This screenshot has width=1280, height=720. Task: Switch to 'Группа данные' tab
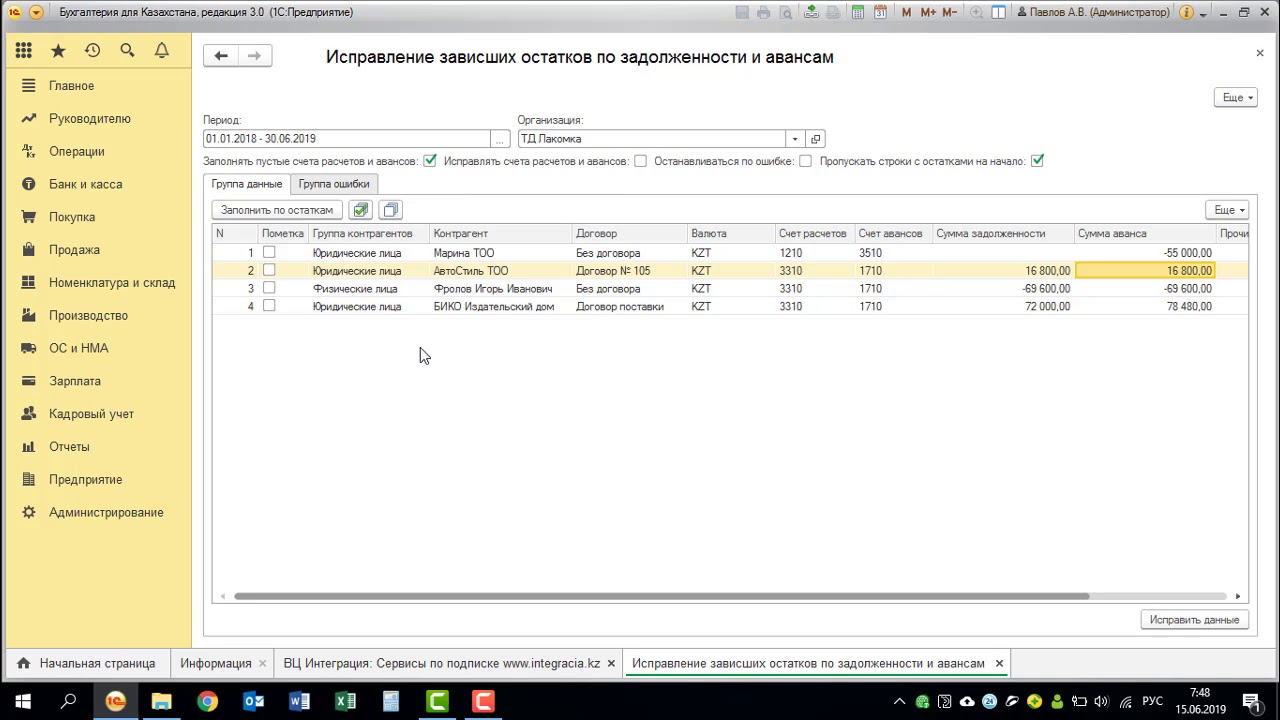click(x=246, y=184)
